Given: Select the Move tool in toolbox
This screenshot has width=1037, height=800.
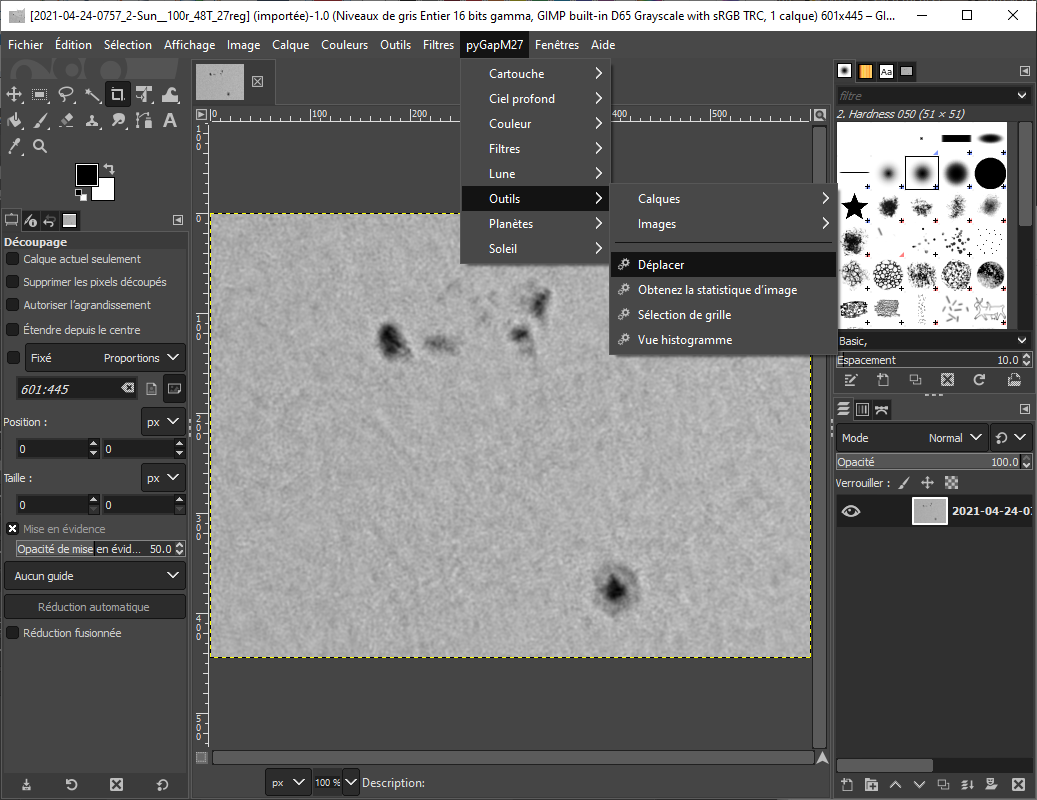Looking at the screenshot, I should point(14,95).
